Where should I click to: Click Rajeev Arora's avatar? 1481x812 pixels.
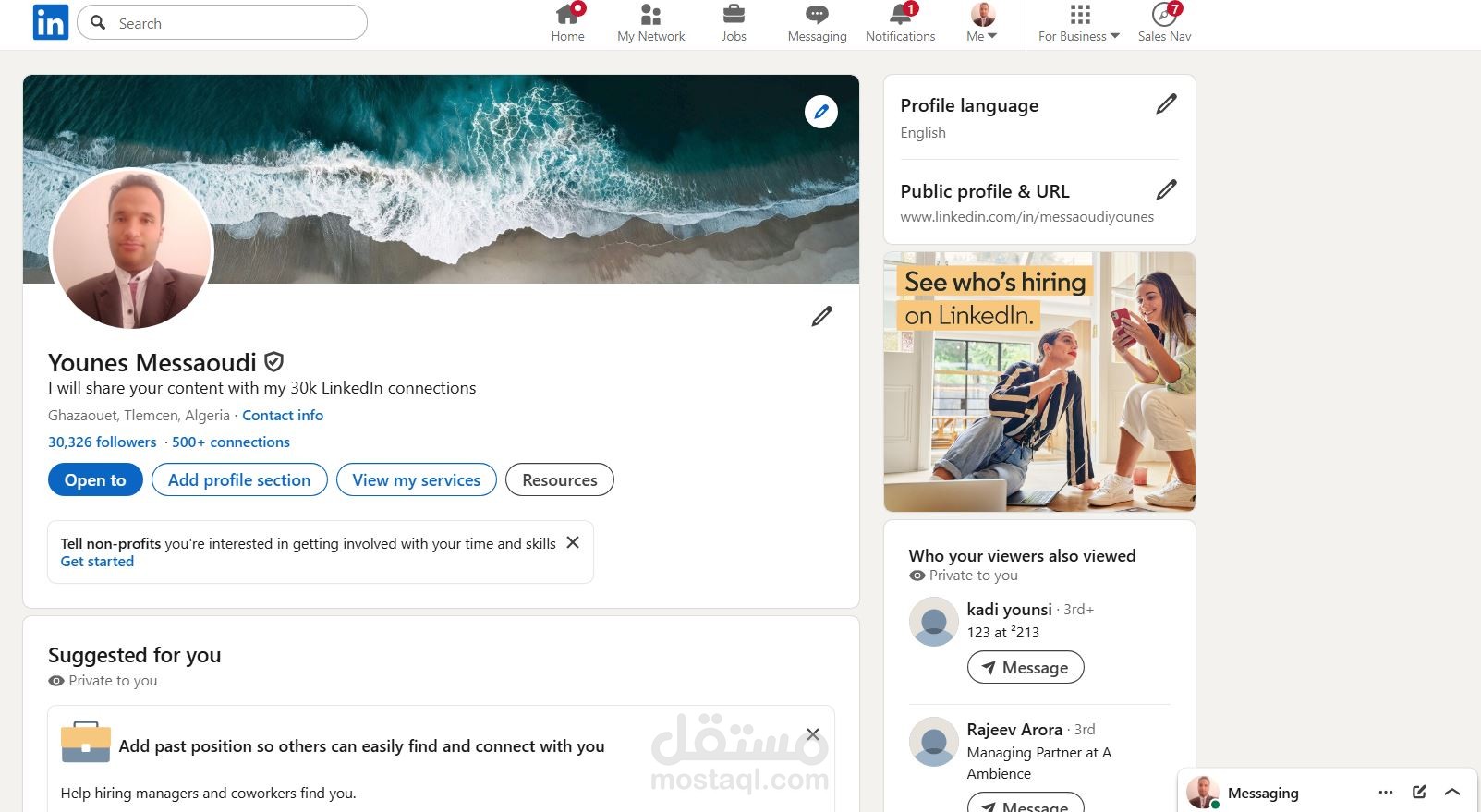coord(933,742)
